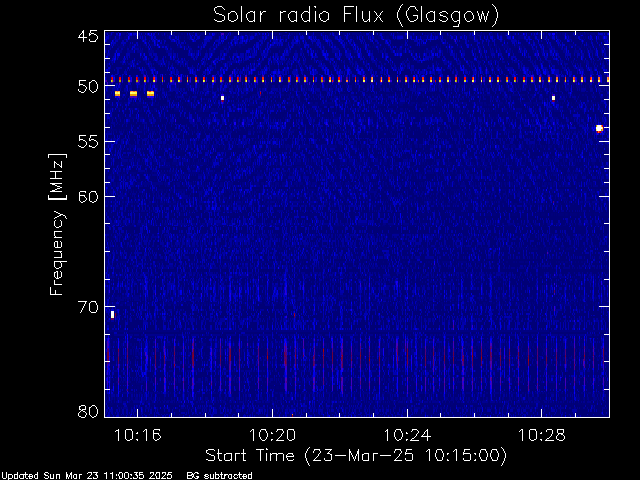Click the 10:24 time tick label
Viewport: 640px width, 480px height.
coord(407,435)
